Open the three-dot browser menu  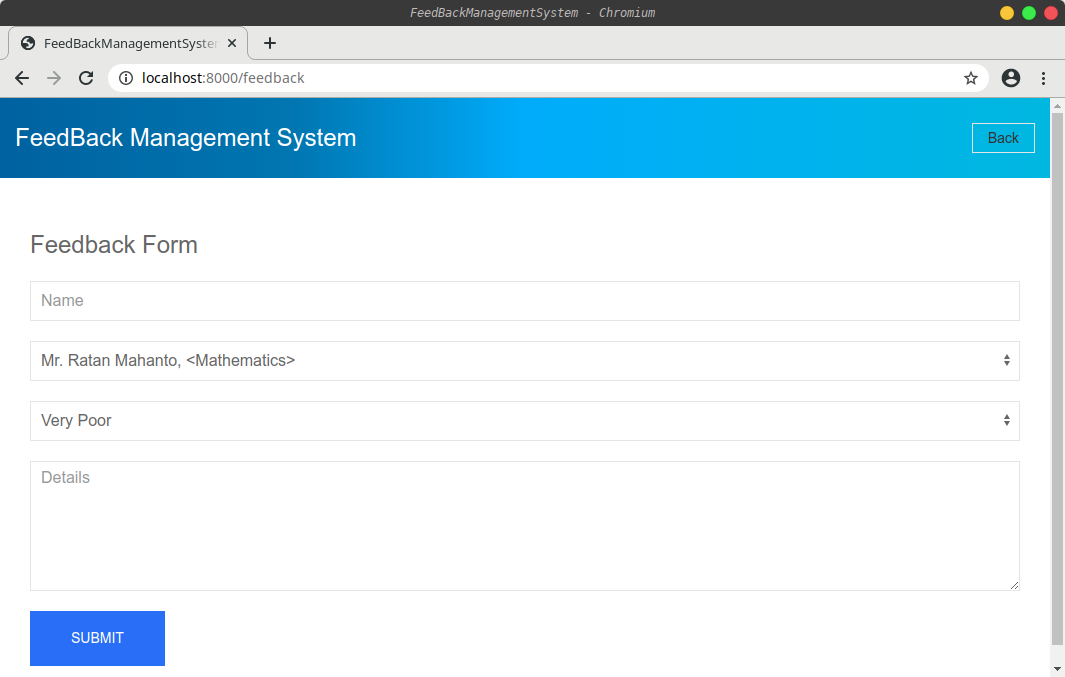pos(1044,78)
